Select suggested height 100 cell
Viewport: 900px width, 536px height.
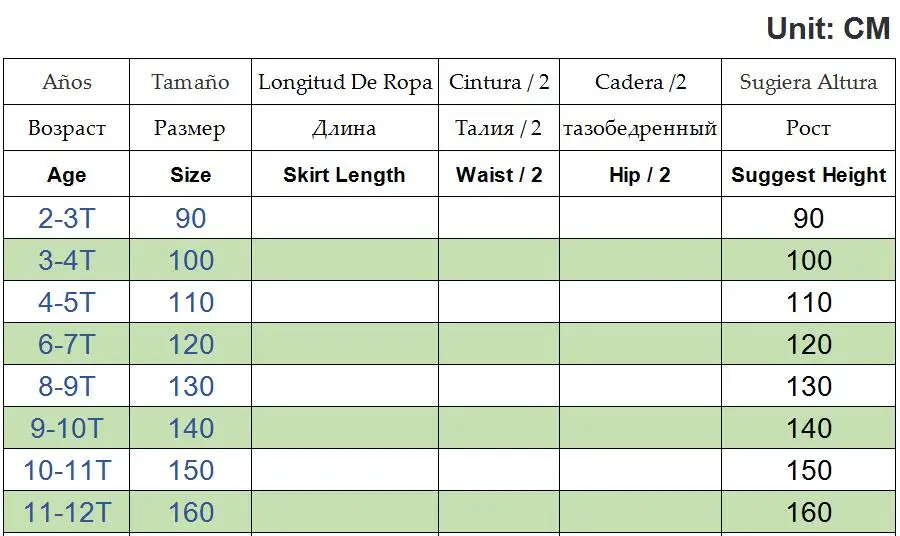tap(808, 260)
